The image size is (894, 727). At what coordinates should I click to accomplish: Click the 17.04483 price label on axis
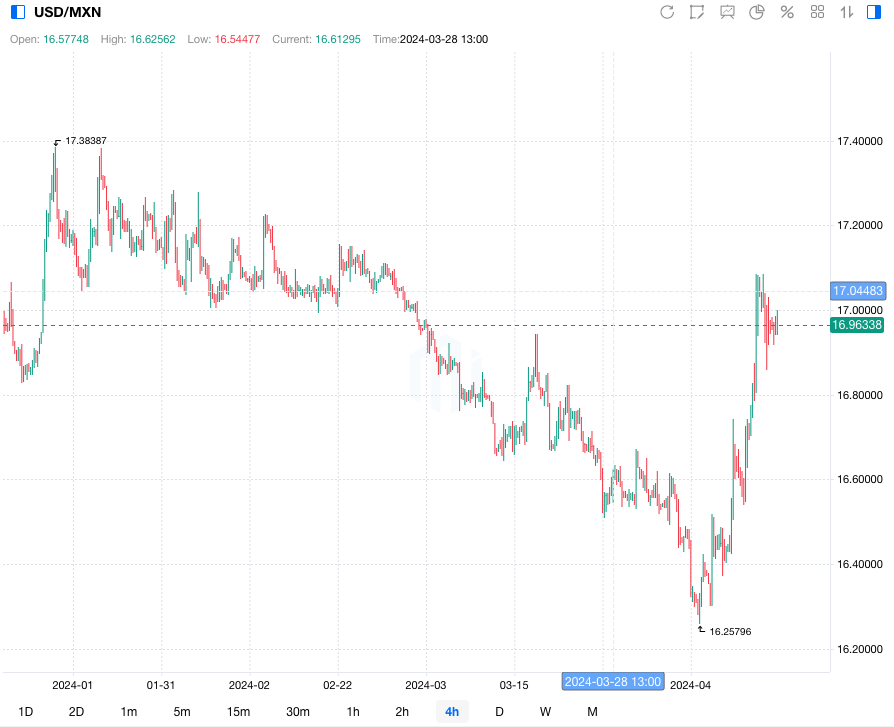857,291
